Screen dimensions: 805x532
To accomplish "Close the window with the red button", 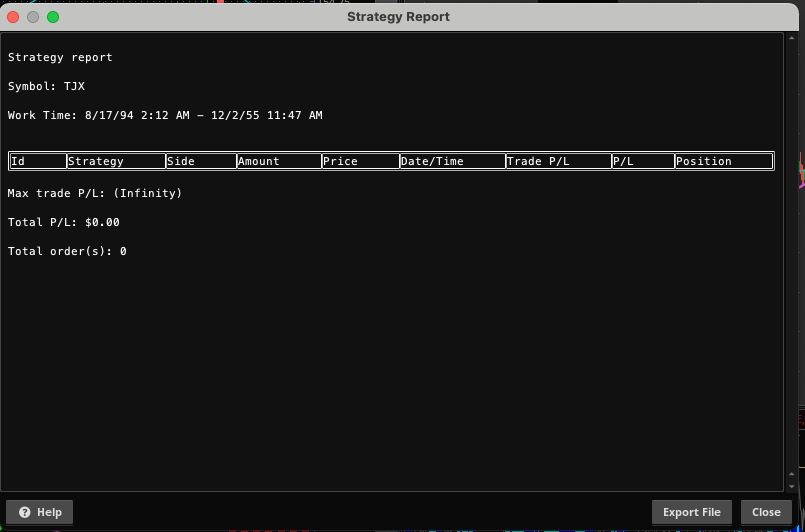I will [x=14, y=17].
